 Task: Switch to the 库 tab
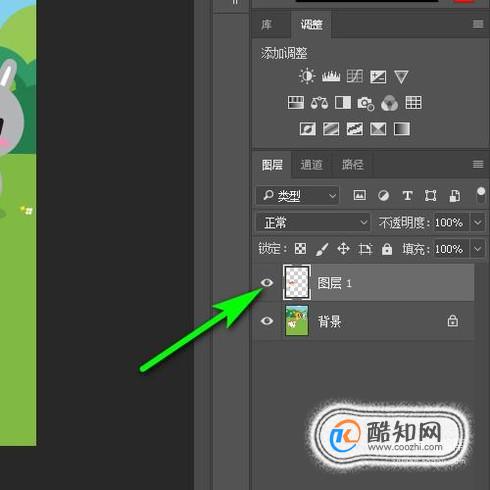pos(266,25)
